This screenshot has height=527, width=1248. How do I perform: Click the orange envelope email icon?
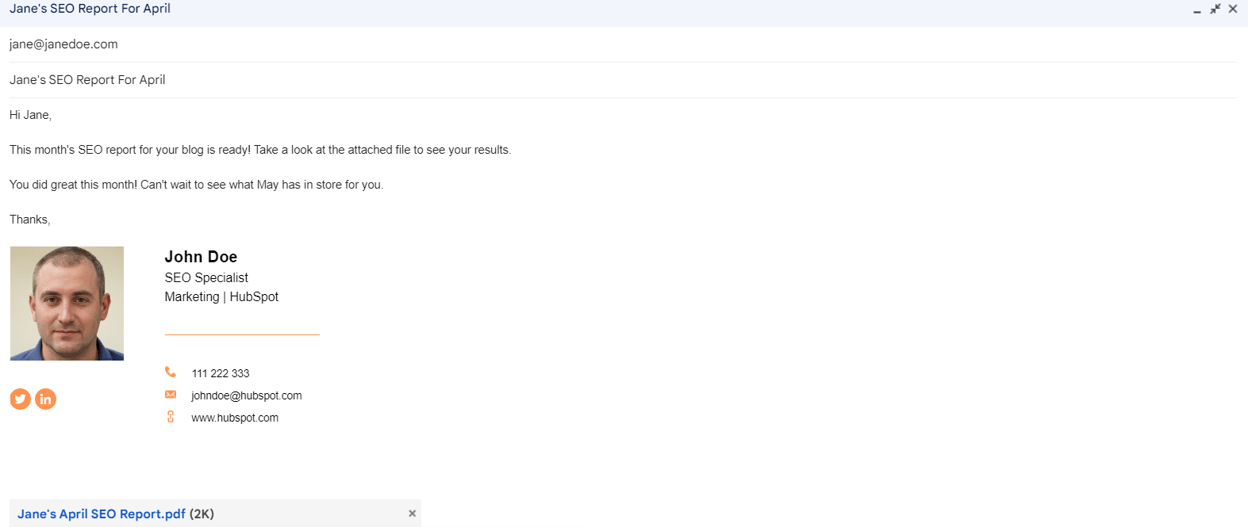pos(170,395)
